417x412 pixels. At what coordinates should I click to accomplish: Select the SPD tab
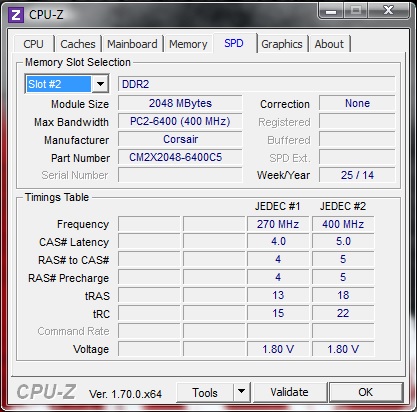(x=234, y=43)
